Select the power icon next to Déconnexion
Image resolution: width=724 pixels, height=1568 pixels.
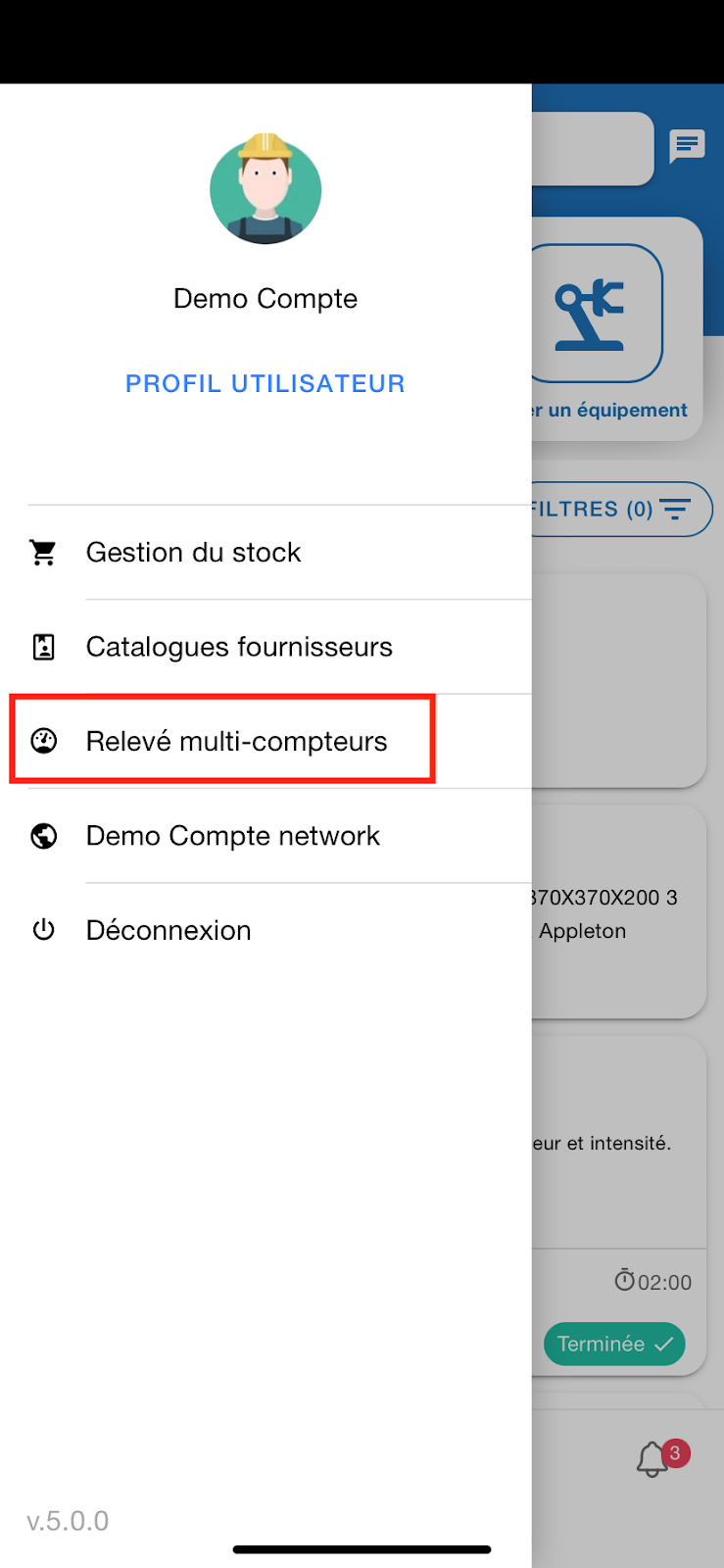(43, 929)
